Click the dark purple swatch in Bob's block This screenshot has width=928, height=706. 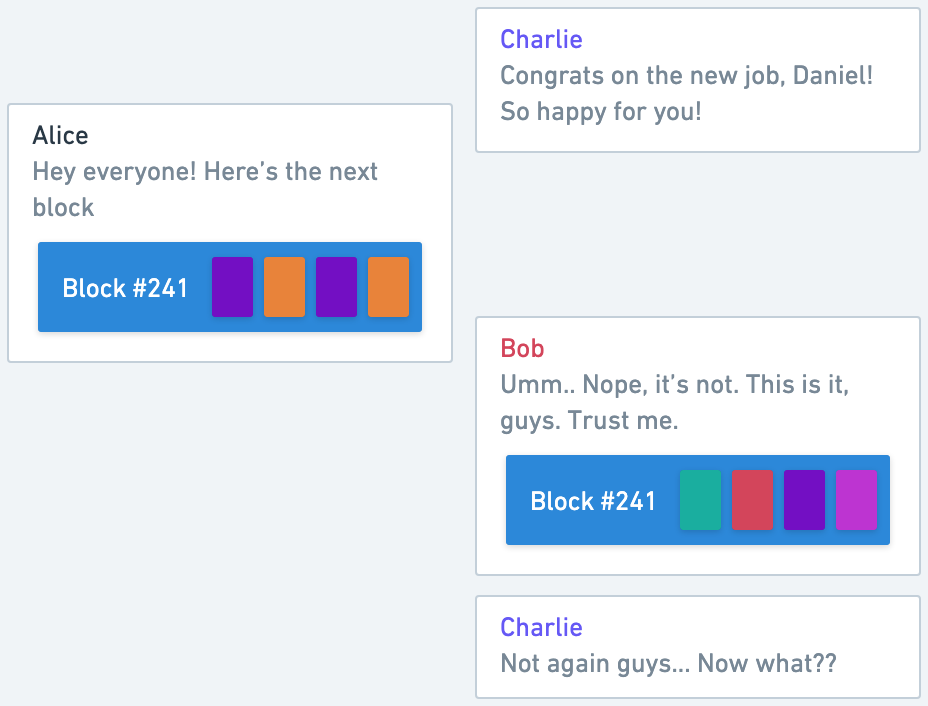pos(804,500)
